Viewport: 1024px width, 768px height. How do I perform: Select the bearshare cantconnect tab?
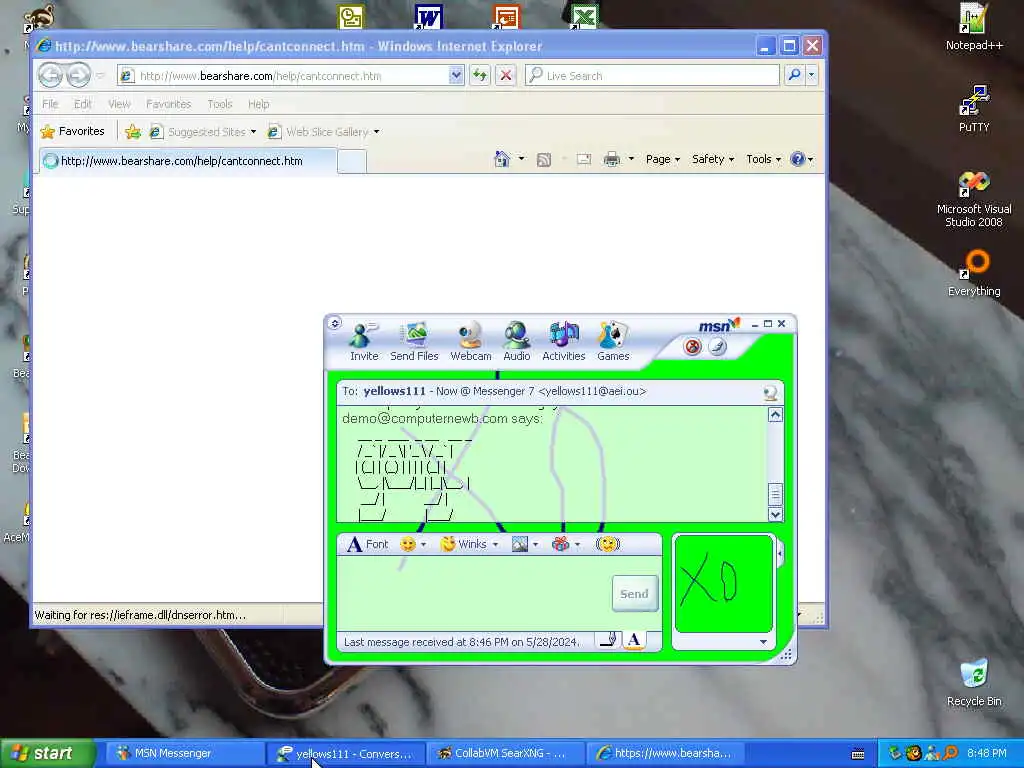pos(188,161)
